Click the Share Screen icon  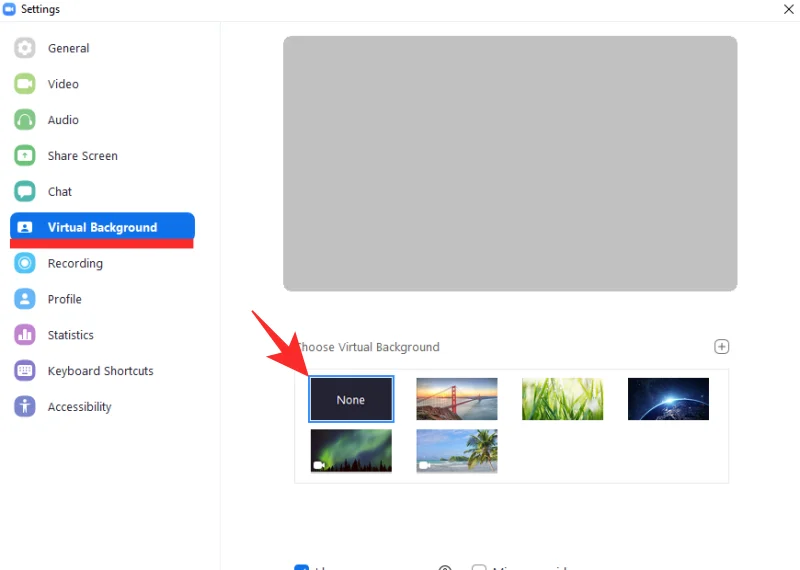[x=25, y=156]
